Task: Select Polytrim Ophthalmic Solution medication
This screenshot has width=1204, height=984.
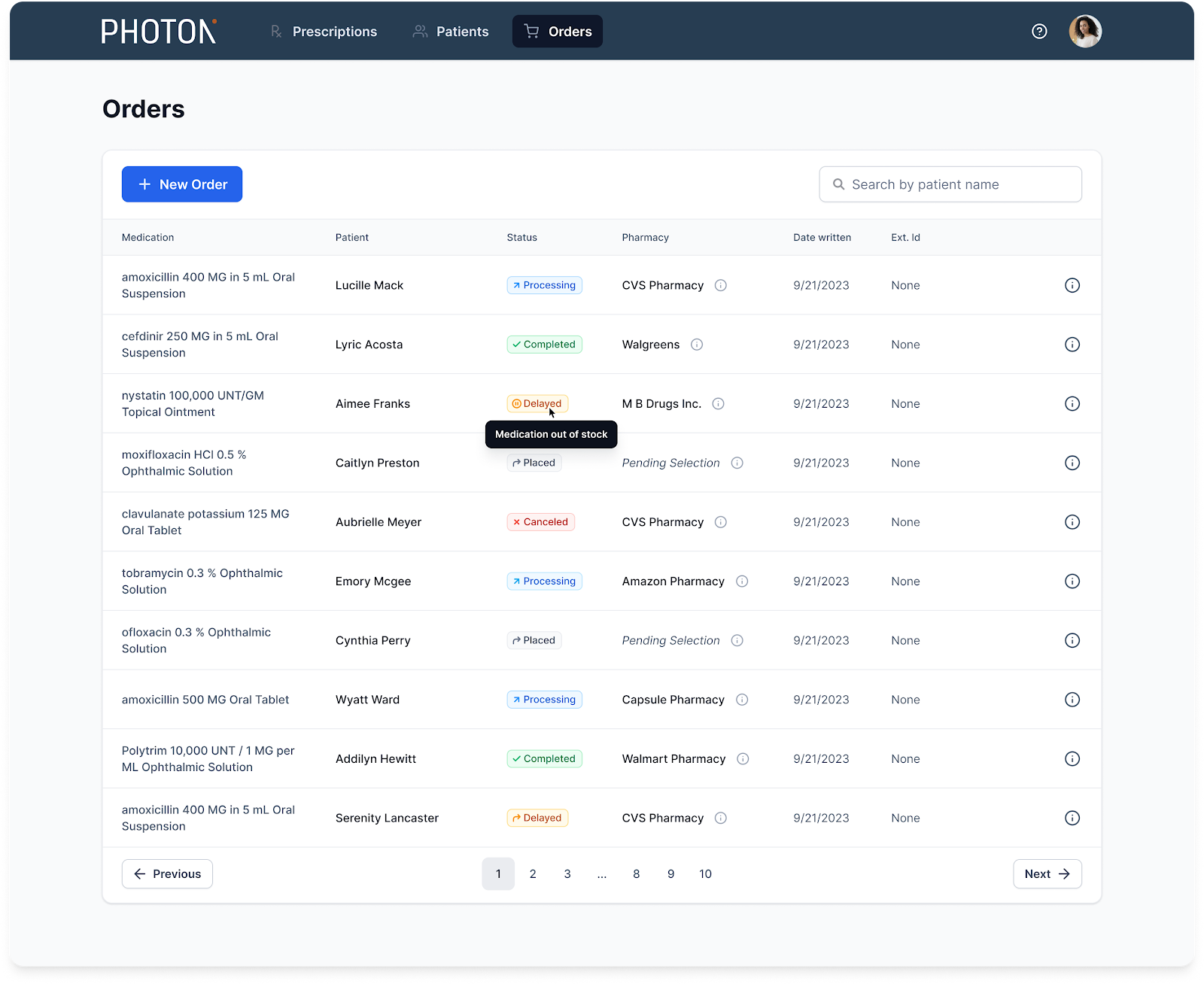Action: click(208, 759)
